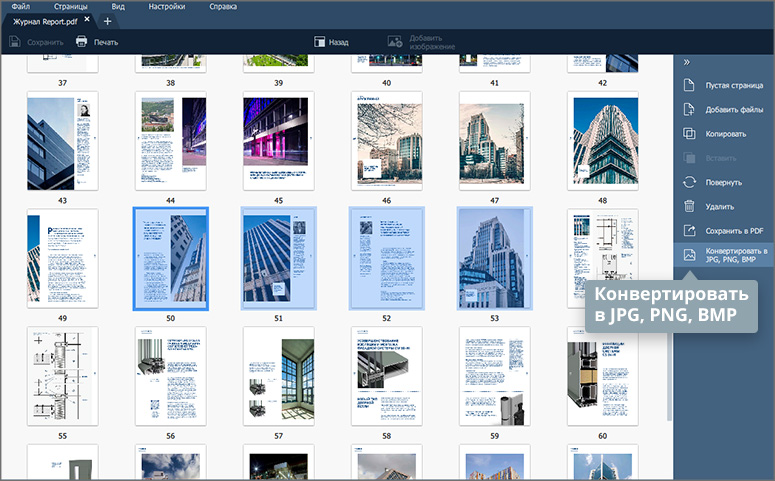Click the Save floppy disk icon
The width and height of the screenshot is (775, 481).
pyautogui.click(x=15, y=42)
